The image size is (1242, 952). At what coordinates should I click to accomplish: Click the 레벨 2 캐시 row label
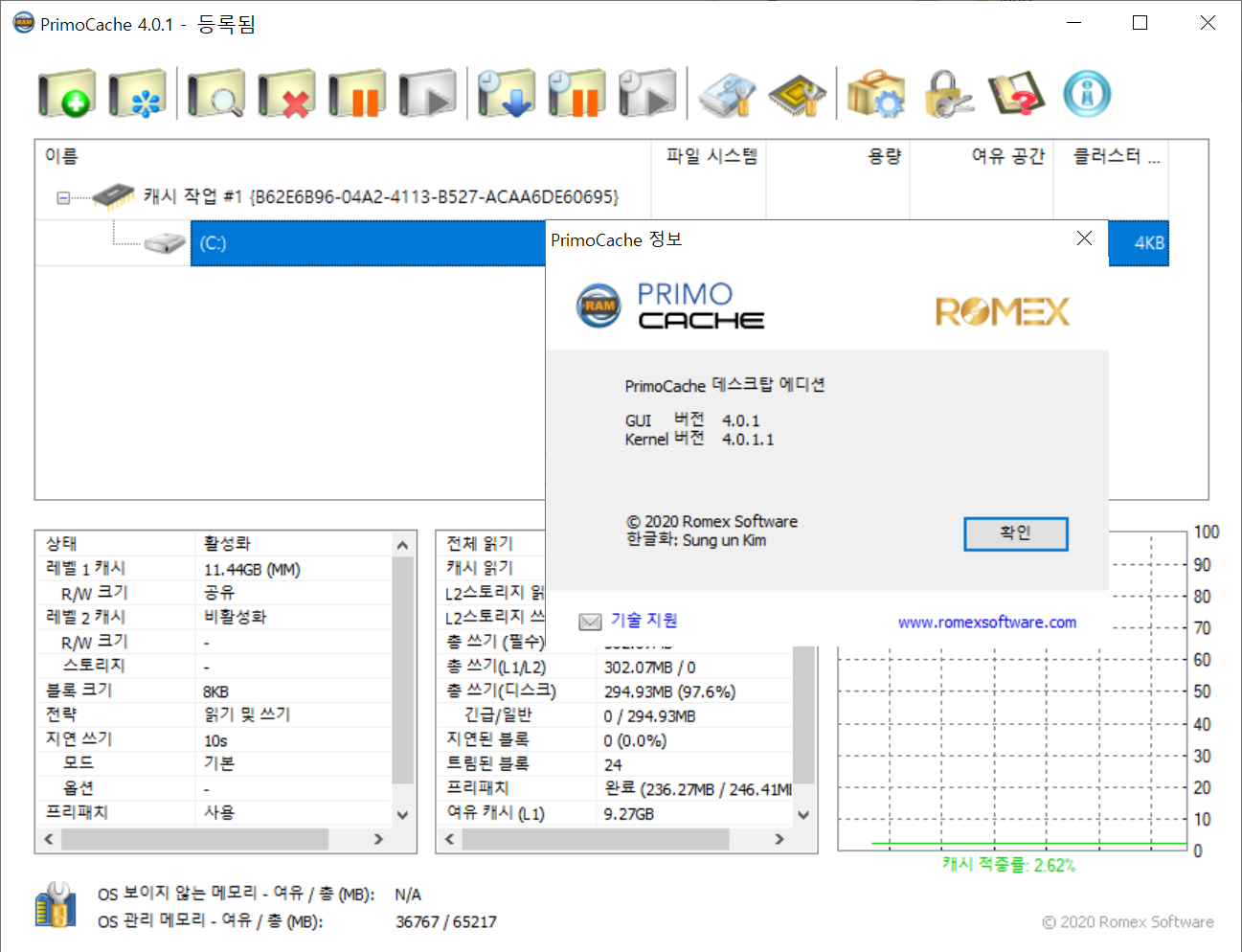click(85, 618)
